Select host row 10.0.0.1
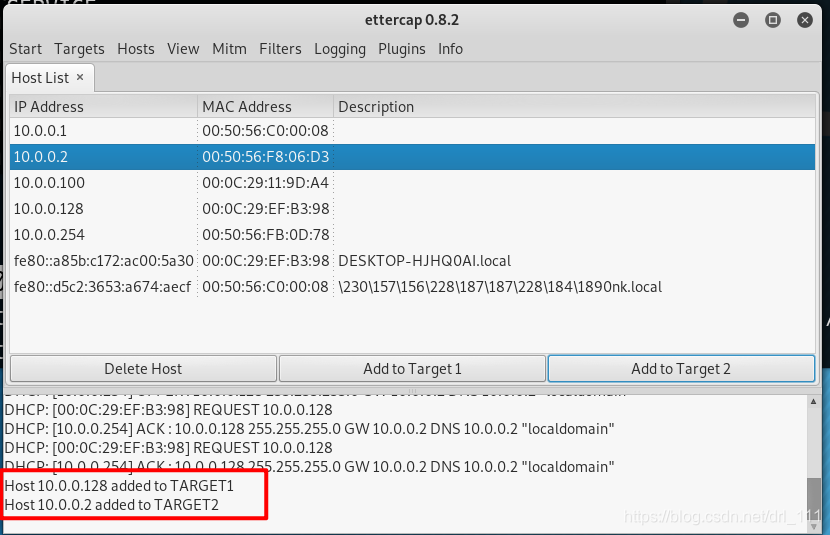 click(412, 131)
